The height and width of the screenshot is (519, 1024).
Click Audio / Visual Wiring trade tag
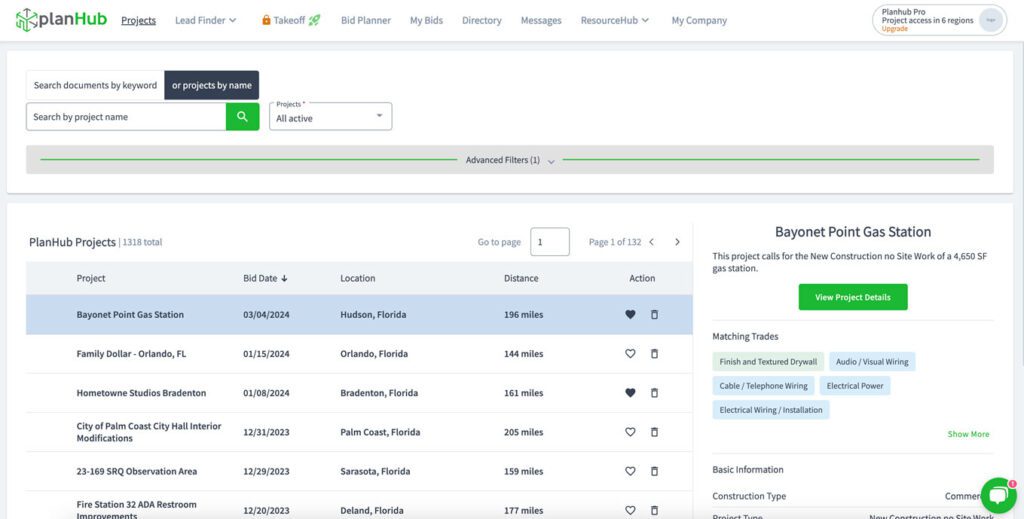click(x=872, y=362)
